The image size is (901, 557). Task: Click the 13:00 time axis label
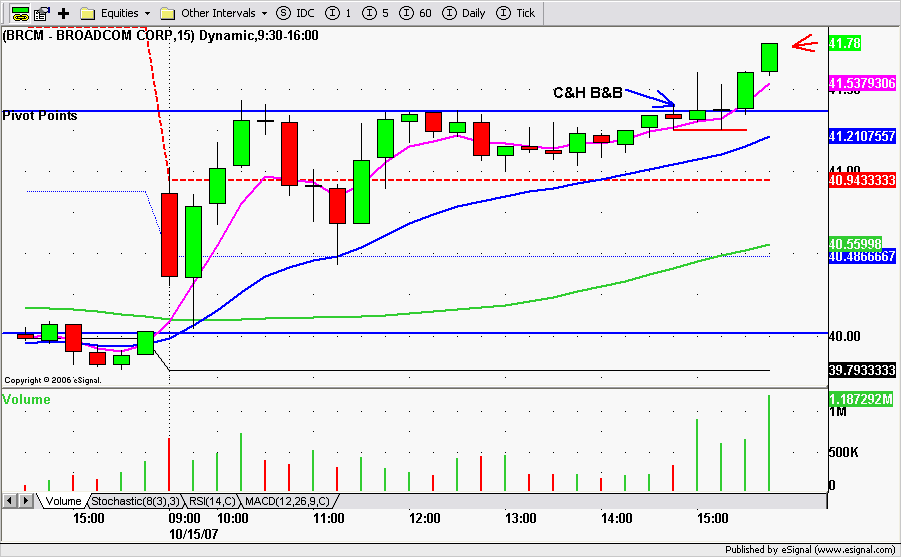(521, 518)
